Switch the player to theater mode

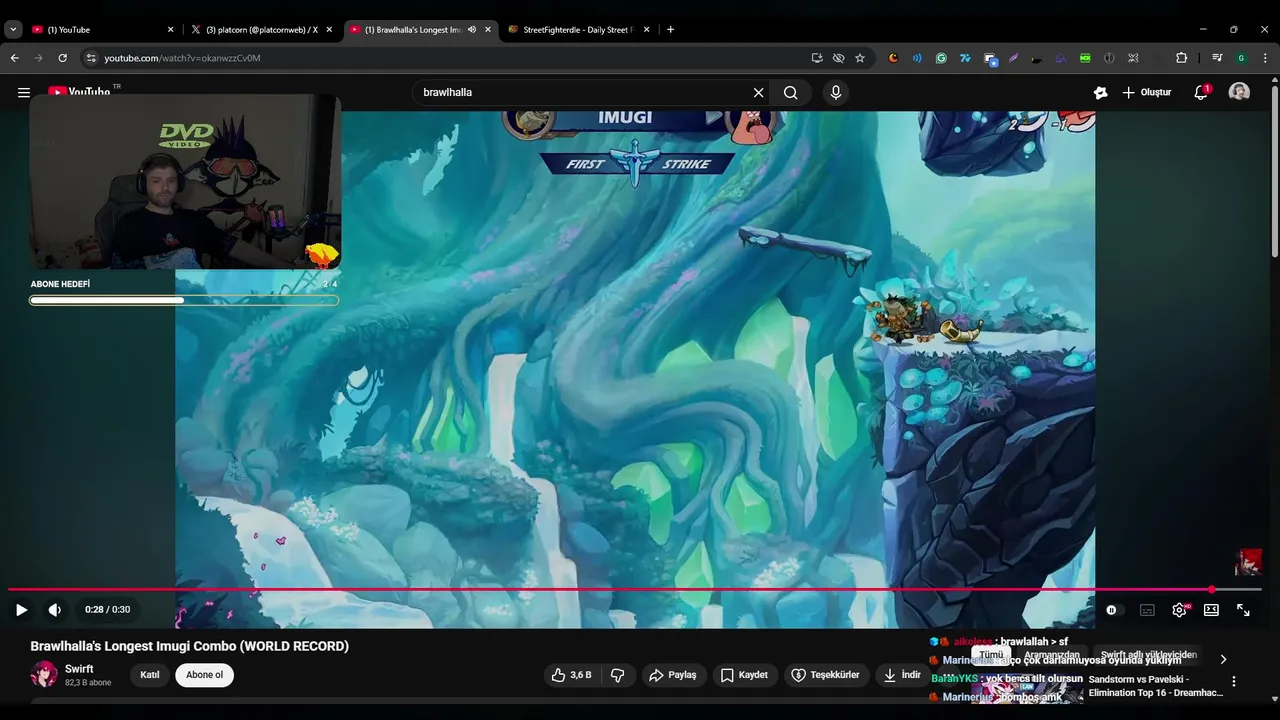pos(1211,610)
